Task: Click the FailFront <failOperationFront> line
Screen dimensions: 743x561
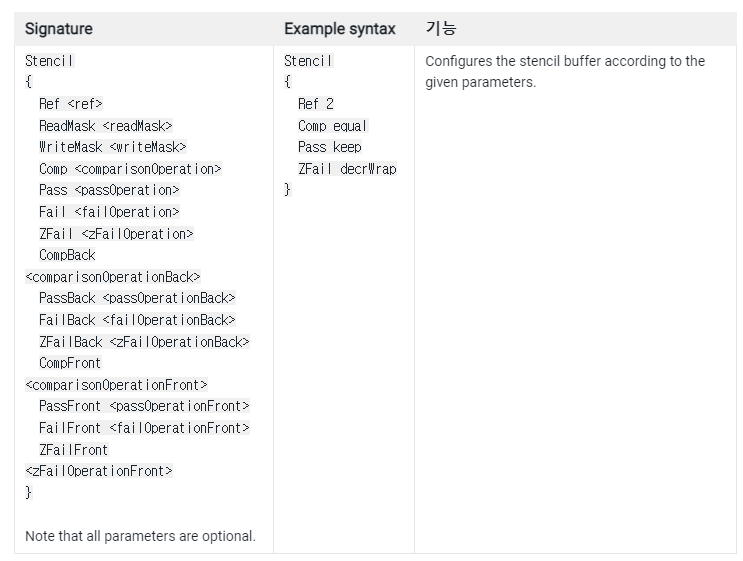Action: (144, 428)
